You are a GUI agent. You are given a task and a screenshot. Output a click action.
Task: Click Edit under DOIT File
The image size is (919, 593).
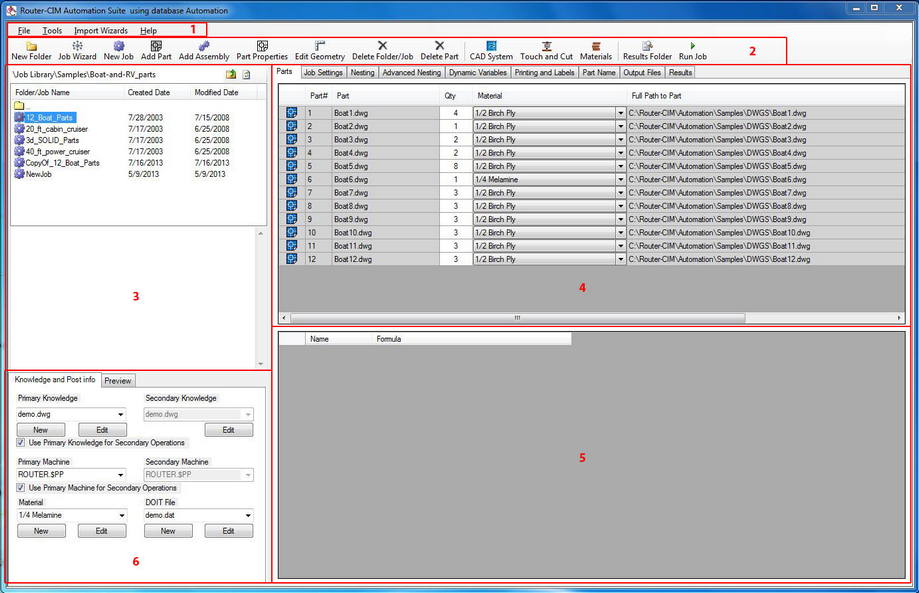pyautogui.click(x=229, y=531)
